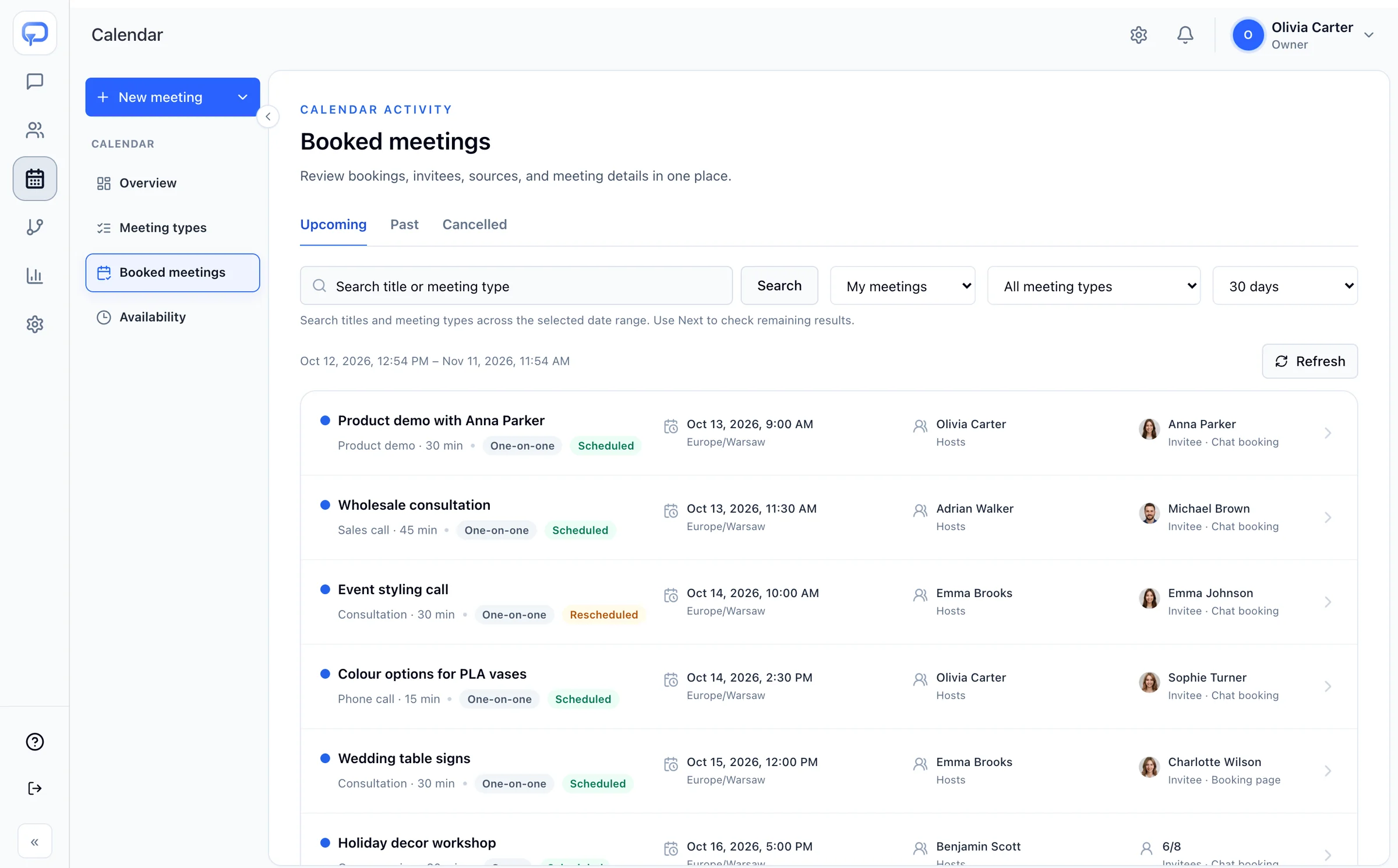
Task: Open Meeting types in the calendar menu
Action: 172,228
